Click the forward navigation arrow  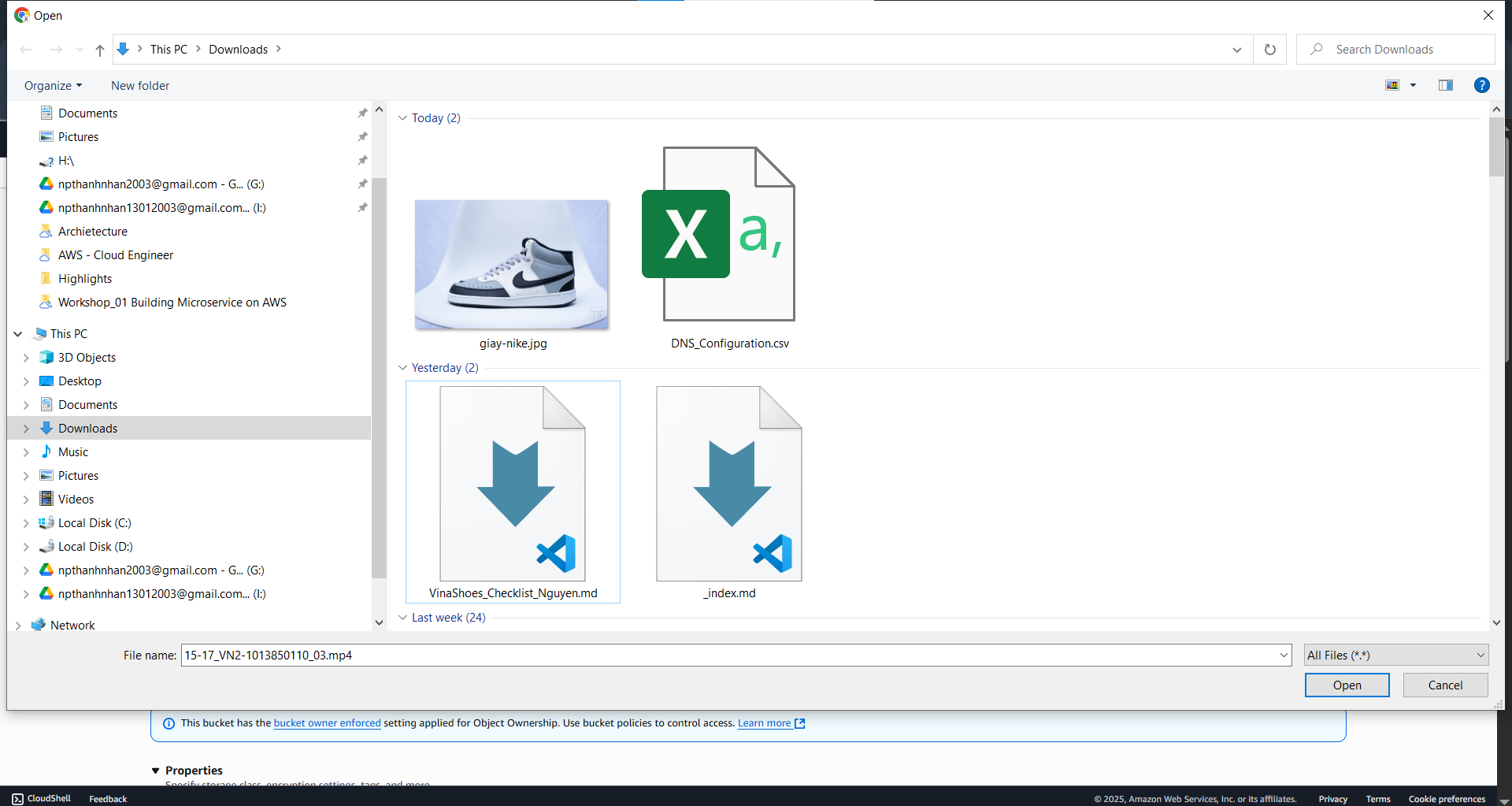(x=56, y=49)
